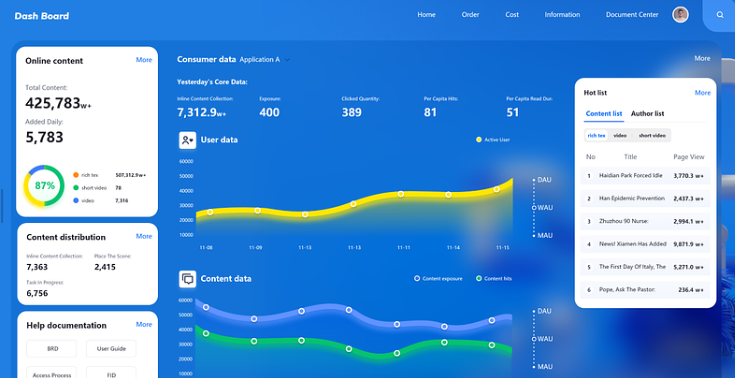Click the first Content hits data point
735x378 pixels.
tap(206, 333)
